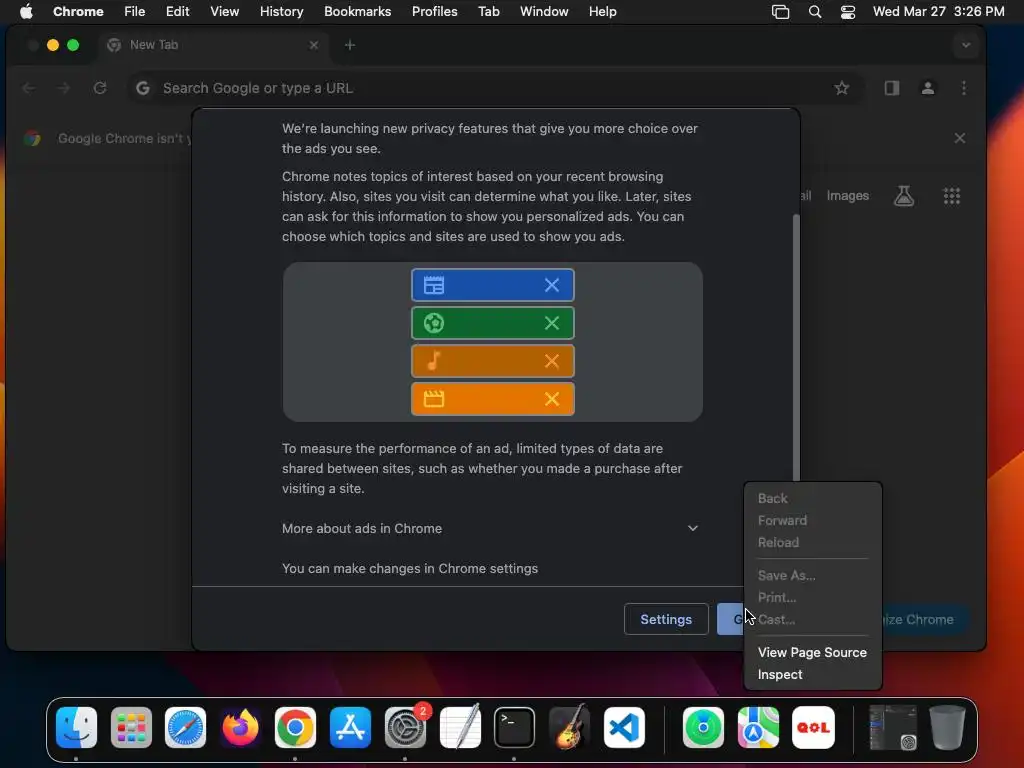The height and width of the screenshot is (768, 1024).
Task: Open the File menu
Action: pos(135,12)
